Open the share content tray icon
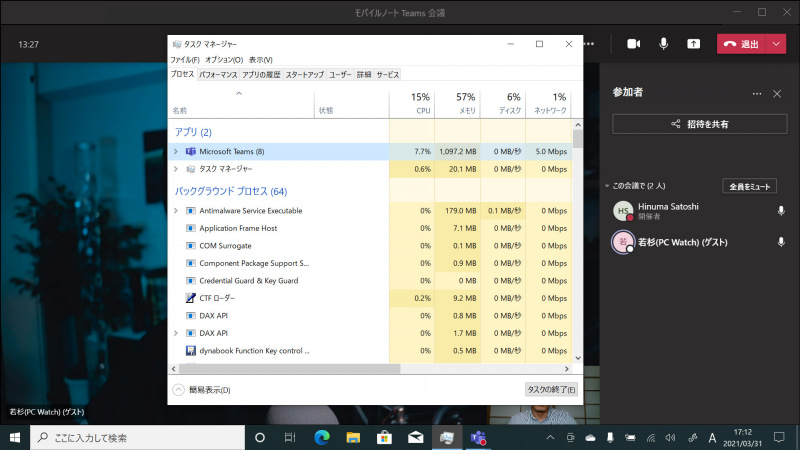Image resolution: width=800 pixels, height=450 pixels. [x=693, y=44]
